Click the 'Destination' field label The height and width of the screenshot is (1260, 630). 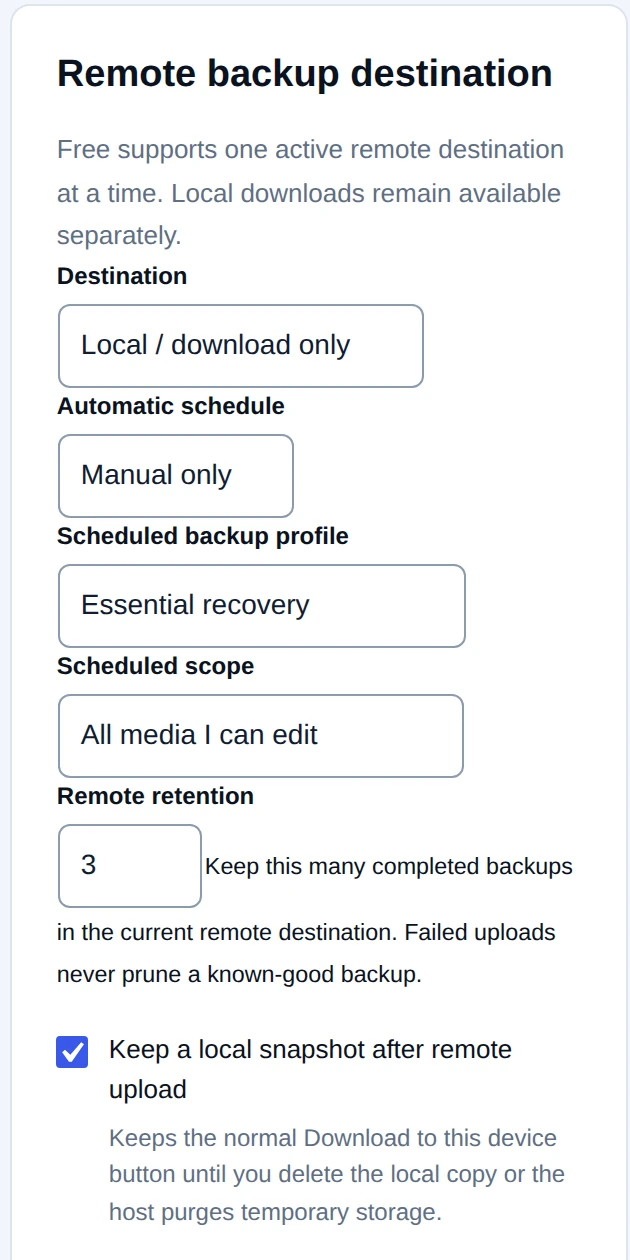pyautogui.click(x=122, y=276)
